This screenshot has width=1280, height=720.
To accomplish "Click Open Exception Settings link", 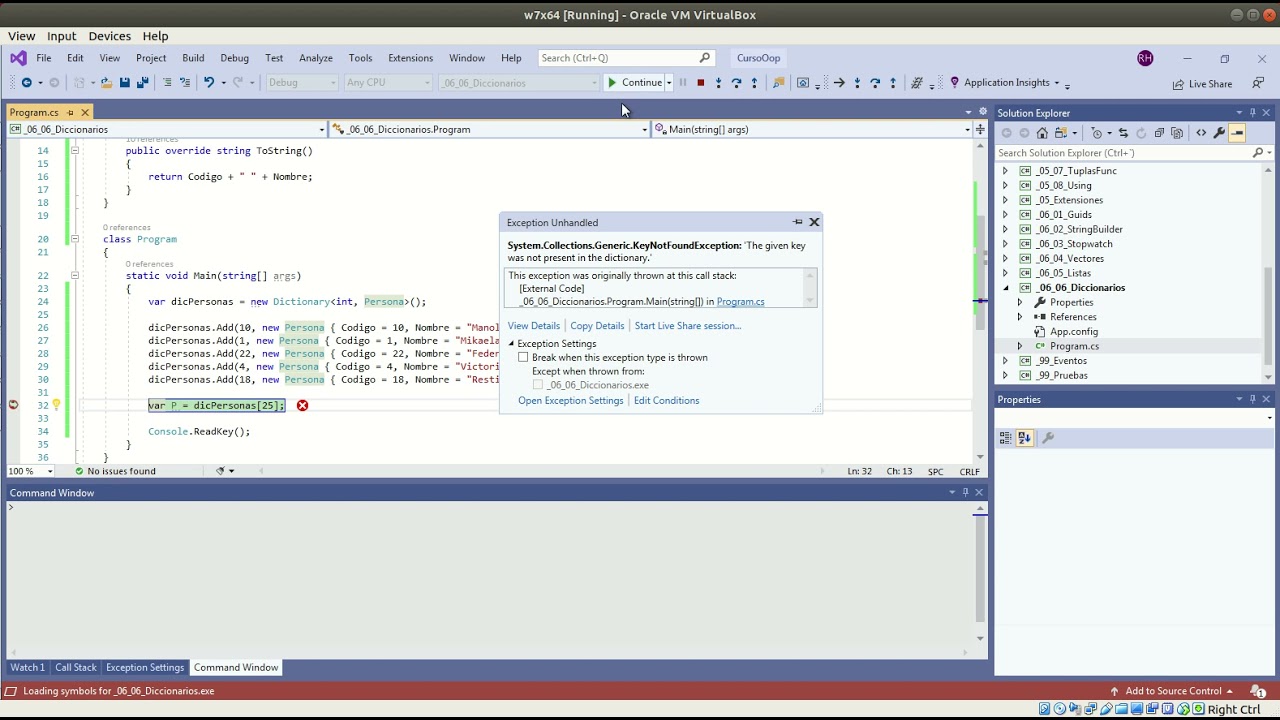I will point(570,401).
